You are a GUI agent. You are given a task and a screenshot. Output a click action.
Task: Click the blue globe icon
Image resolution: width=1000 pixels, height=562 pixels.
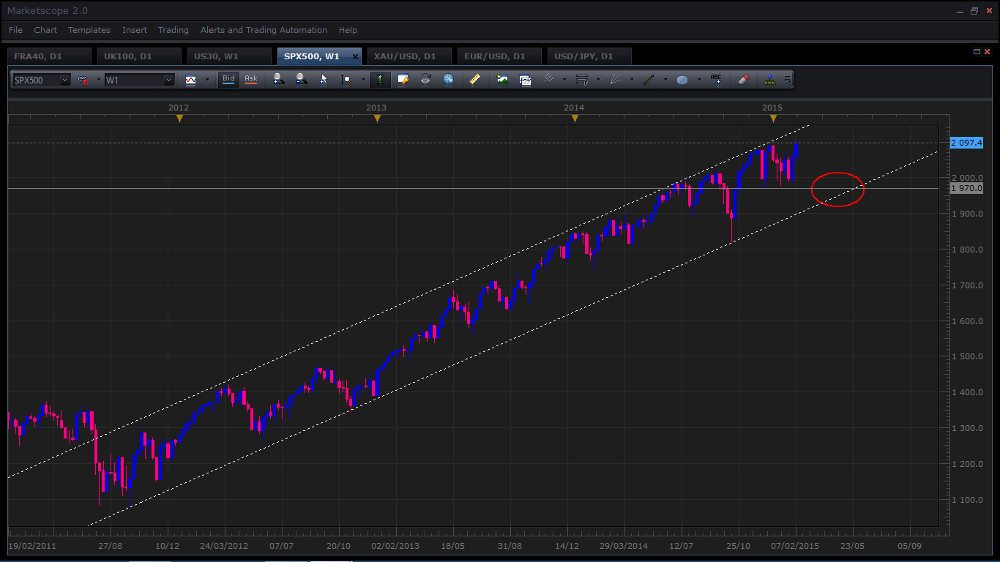pyautogui.click(x=448, y=79)
